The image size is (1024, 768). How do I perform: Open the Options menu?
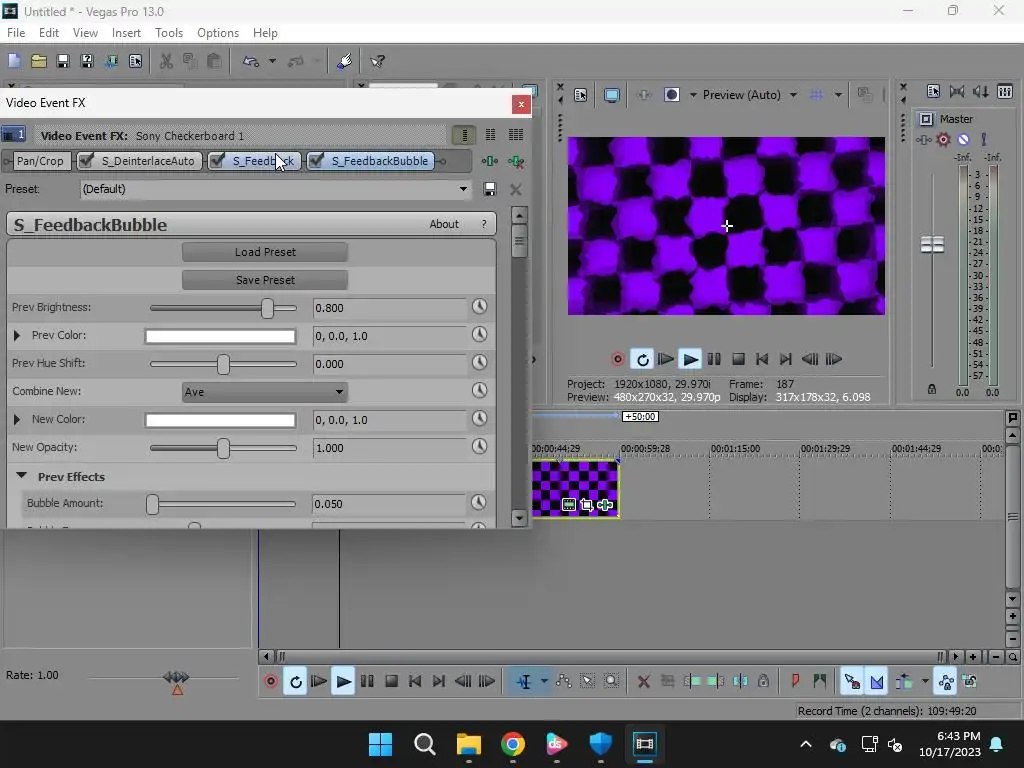217,33
